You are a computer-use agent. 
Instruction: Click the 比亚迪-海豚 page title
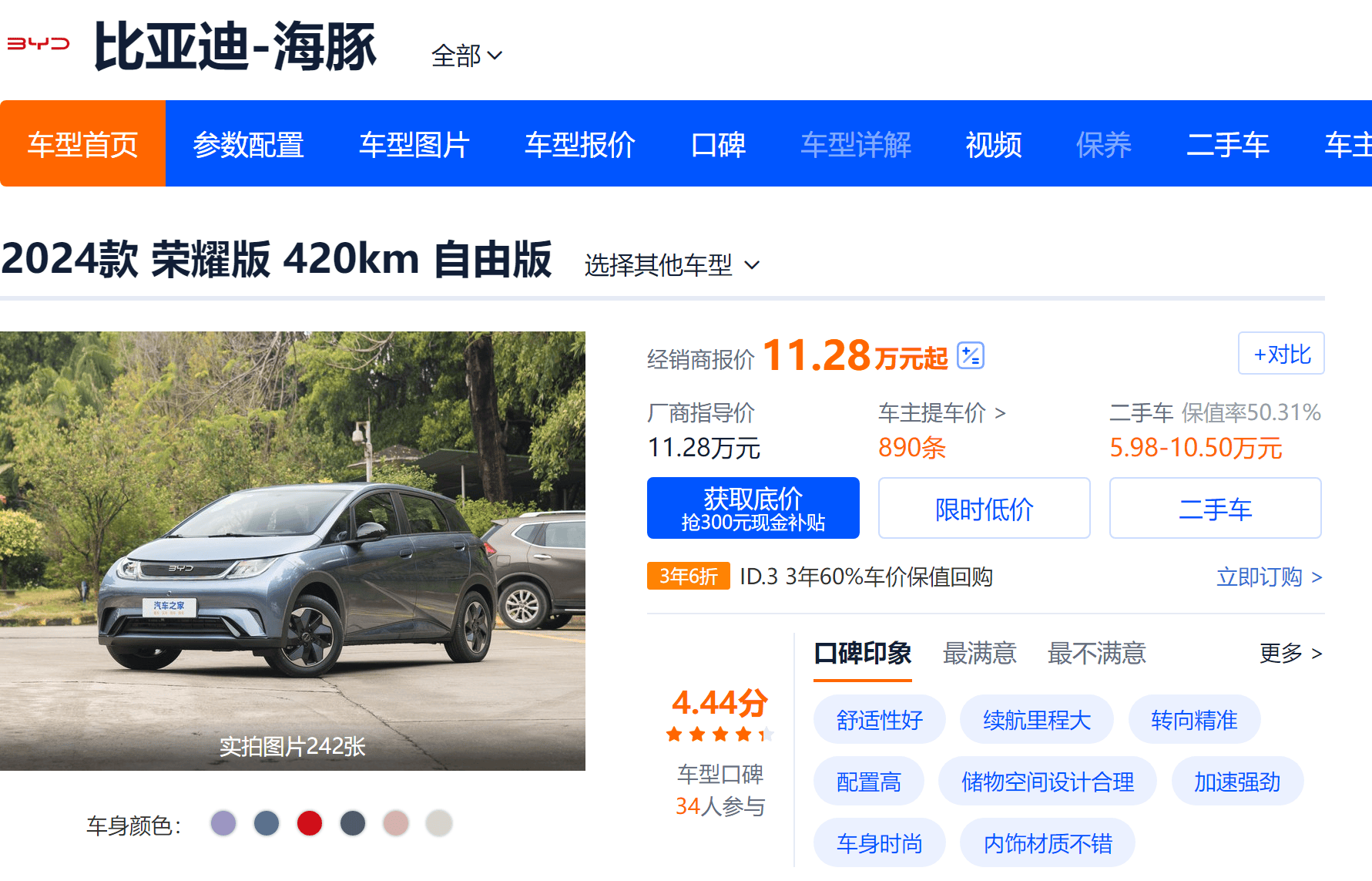point(235,46)
